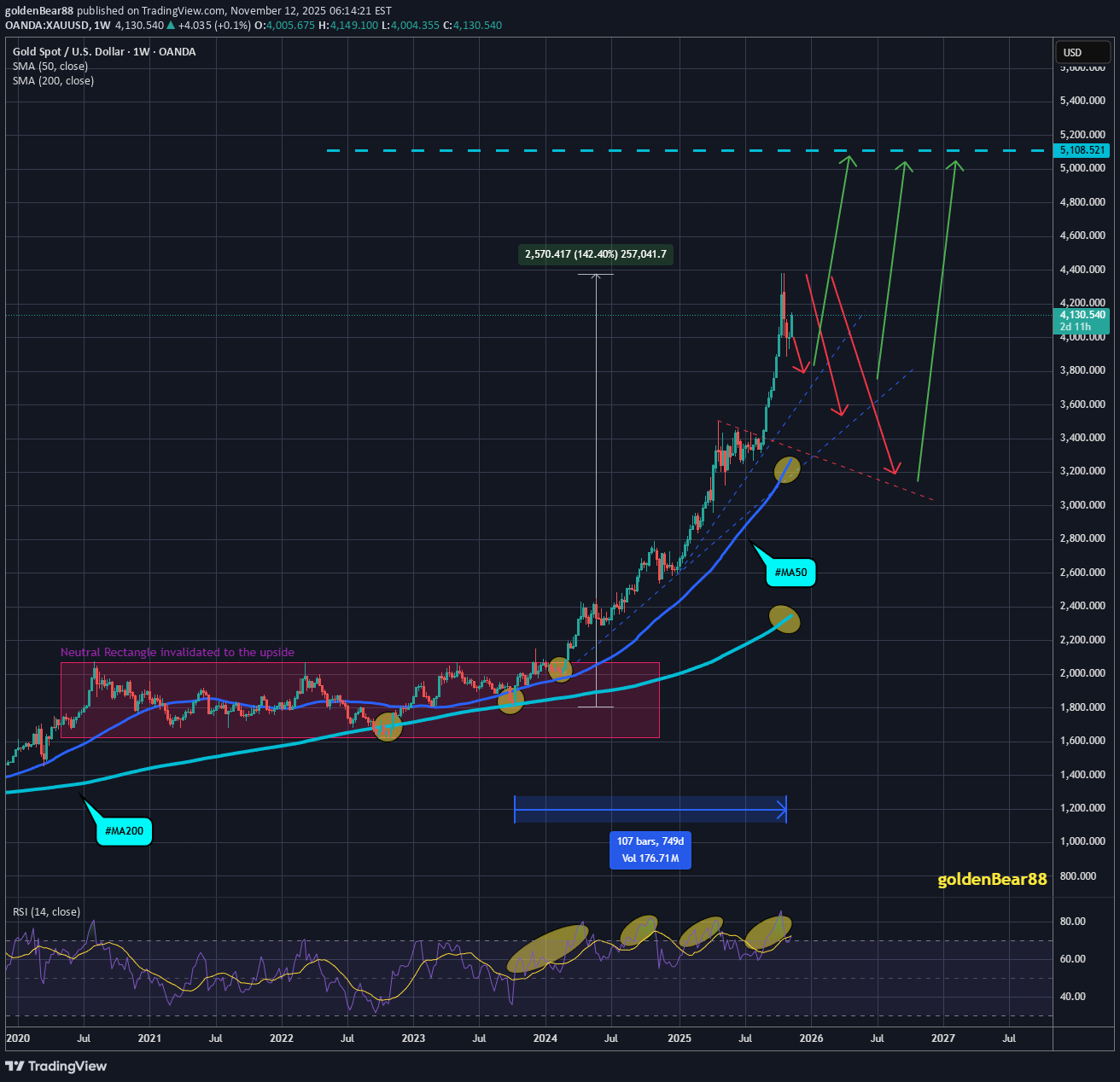The image size is (1120, 1082).
Task: Click the current price label 4,130.540
Action: [1081, 315]
